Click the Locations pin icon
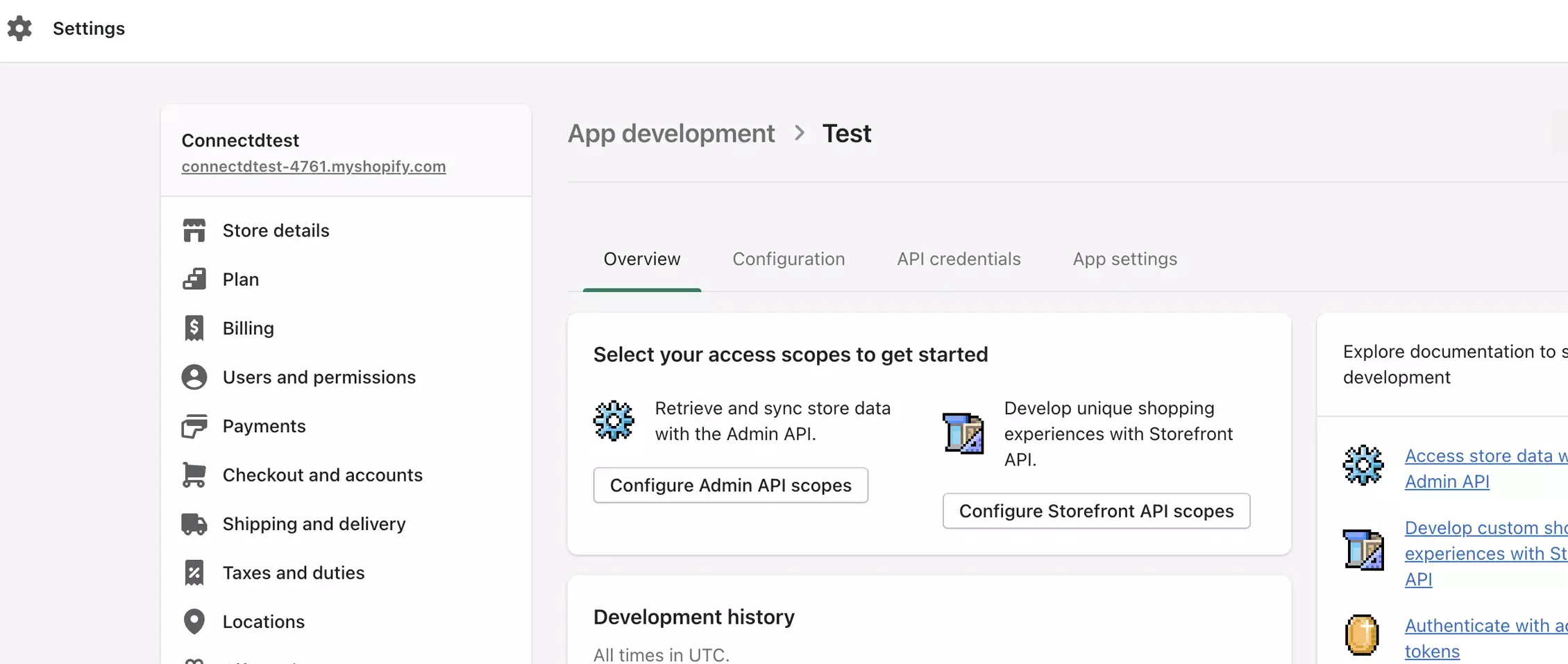This screenshot has height=664, width=1568. tap(194, 622)
